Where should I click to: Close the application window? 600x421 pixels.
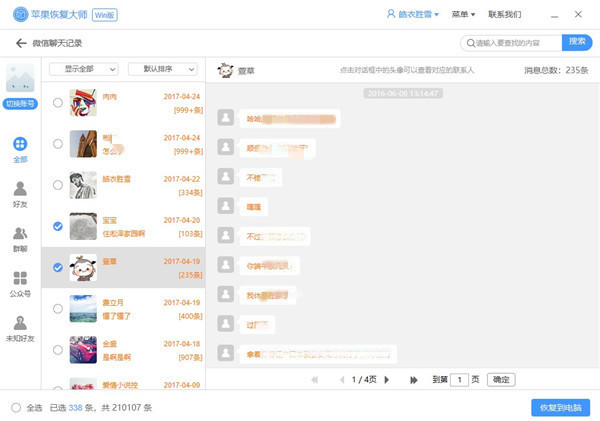point(578,15)
